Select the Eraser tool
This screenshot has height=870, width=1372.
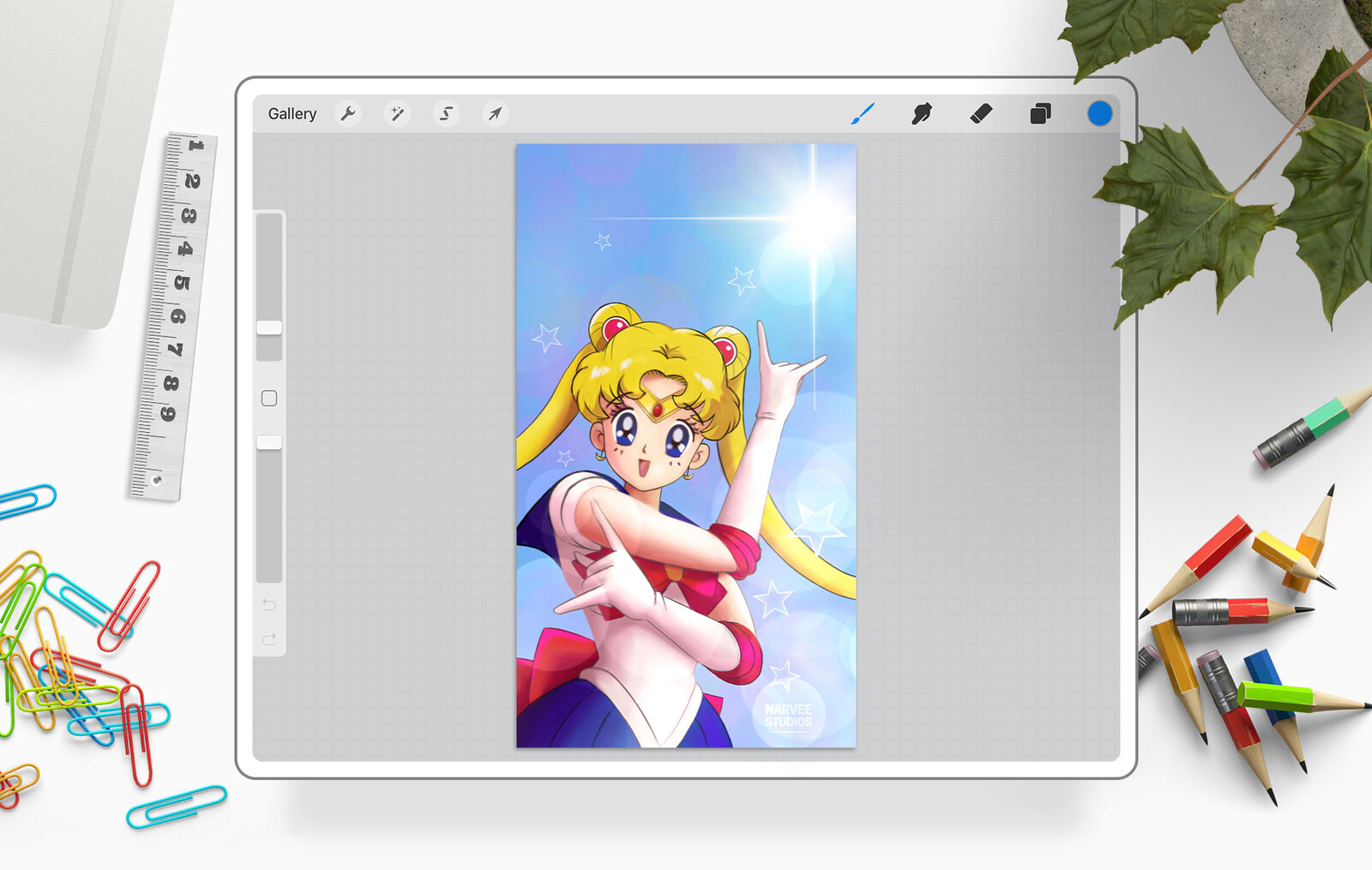coord(981,113)
